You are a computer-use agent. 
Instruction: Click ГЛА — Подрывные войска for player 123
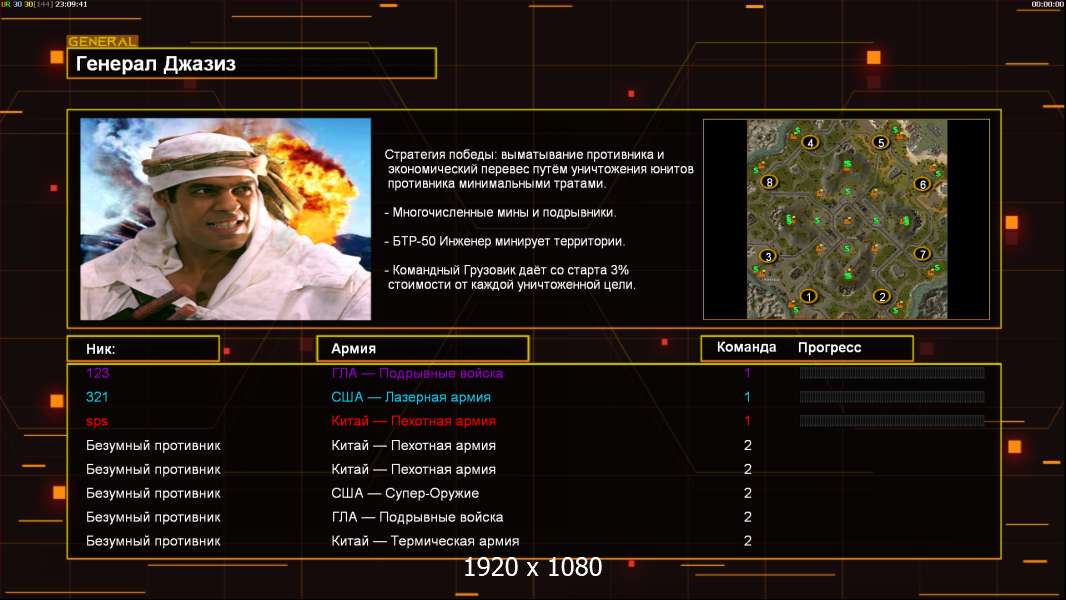[417, 373]
